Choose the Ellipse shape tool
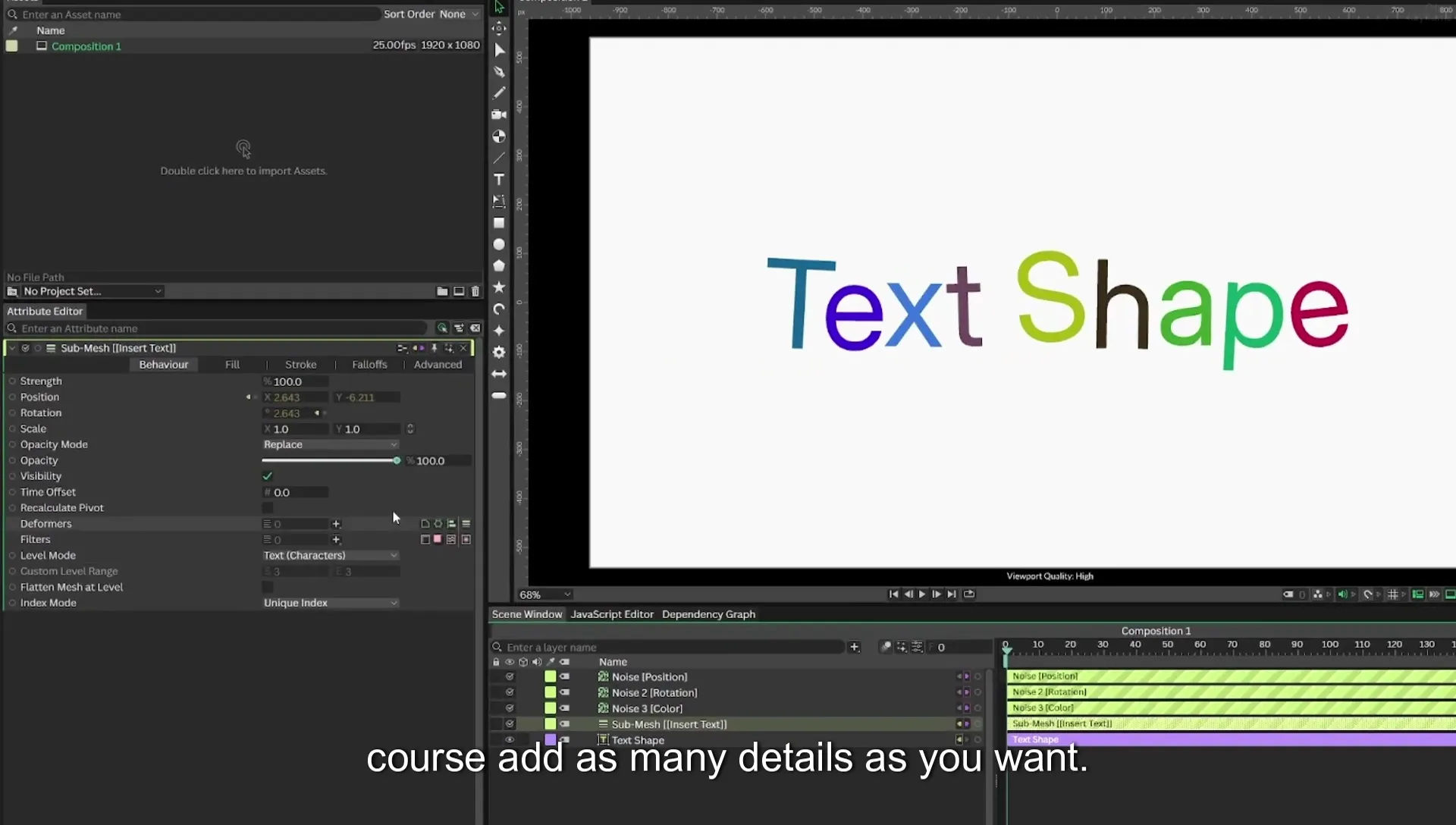 click(499, 244)
